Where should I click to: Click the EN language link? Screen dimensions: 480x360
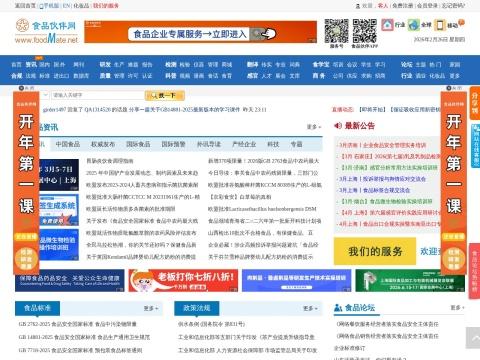[x=66, y=6]
